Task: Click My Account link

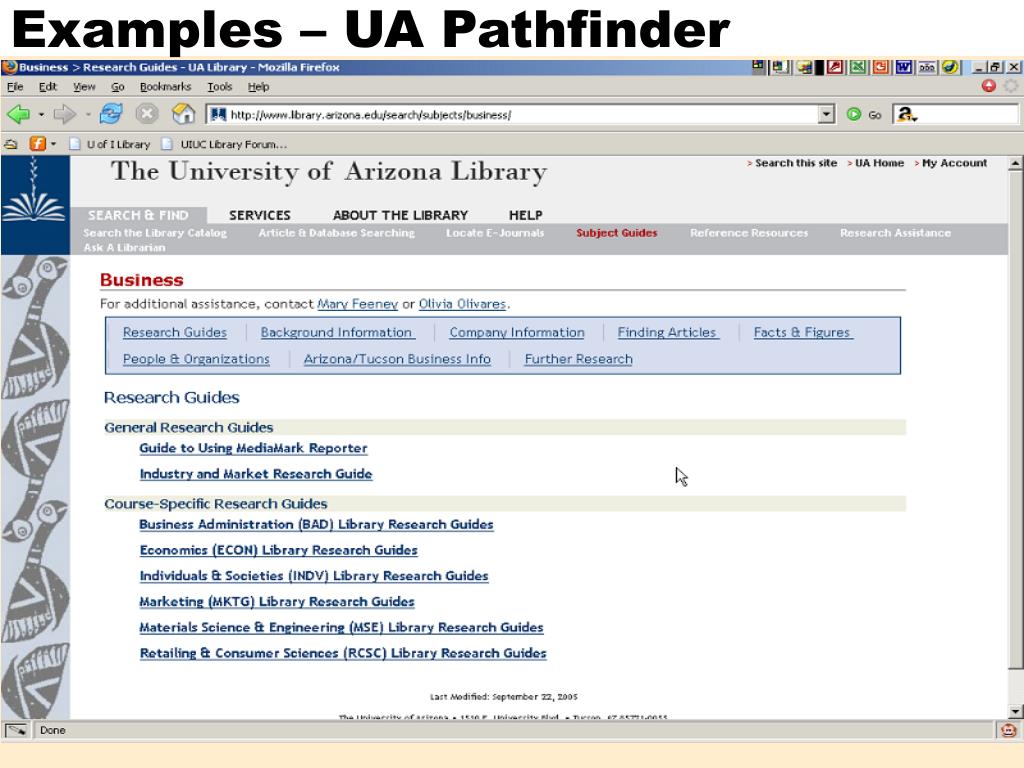Action: 954,163
